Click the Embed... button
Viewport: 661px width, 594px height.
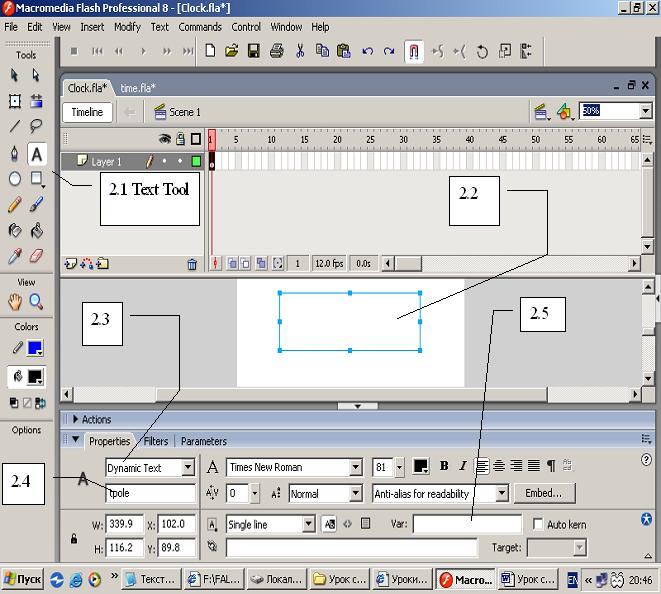tap(545, 493)
